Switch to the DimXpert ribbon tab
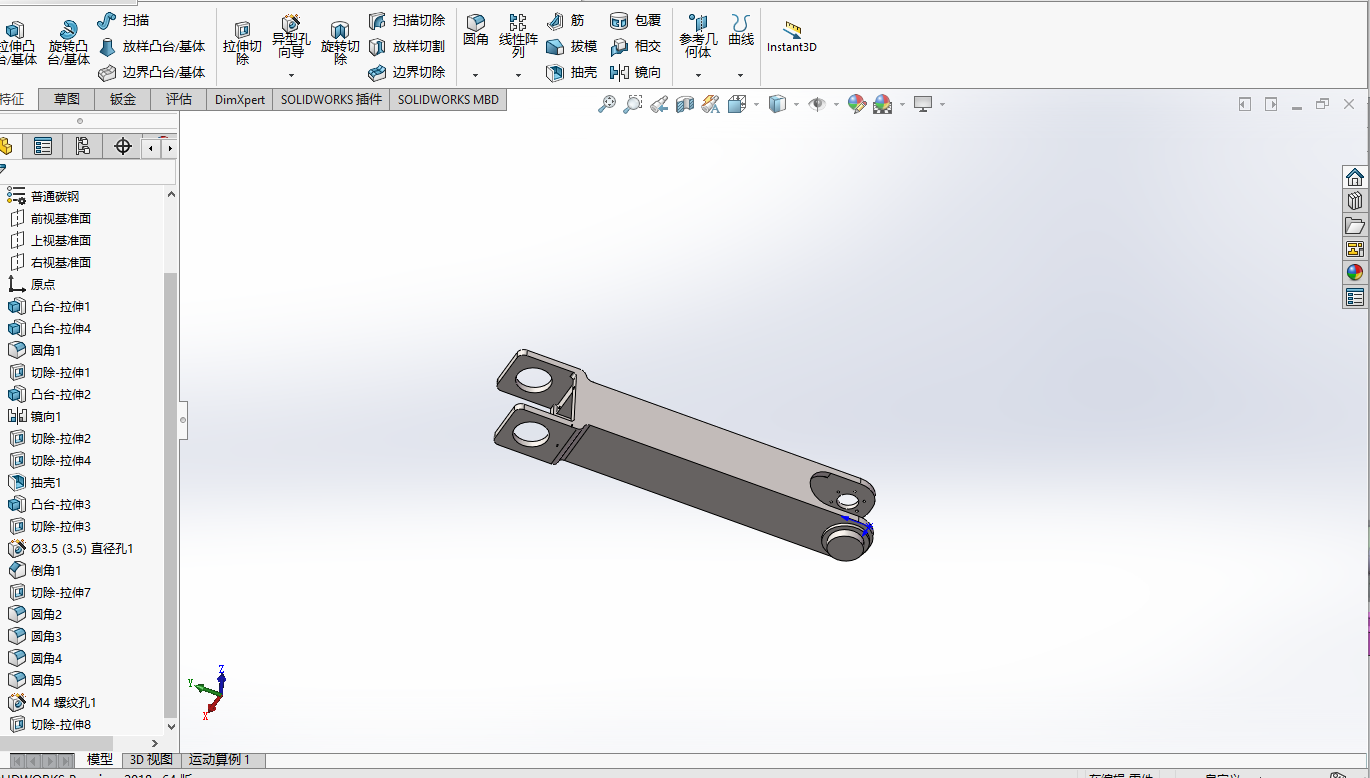 pyautogui.click(x=240, y=99)
